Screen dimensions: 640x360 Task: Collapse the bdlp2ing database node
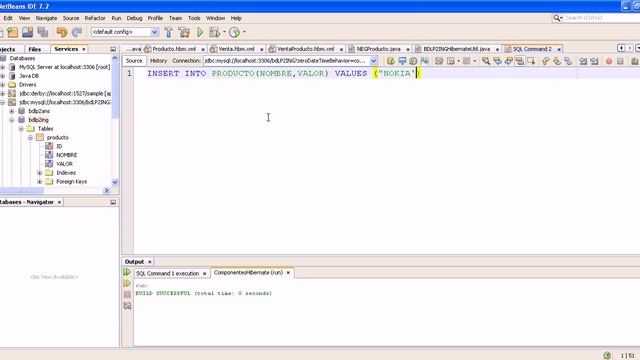tap(12, 120)
